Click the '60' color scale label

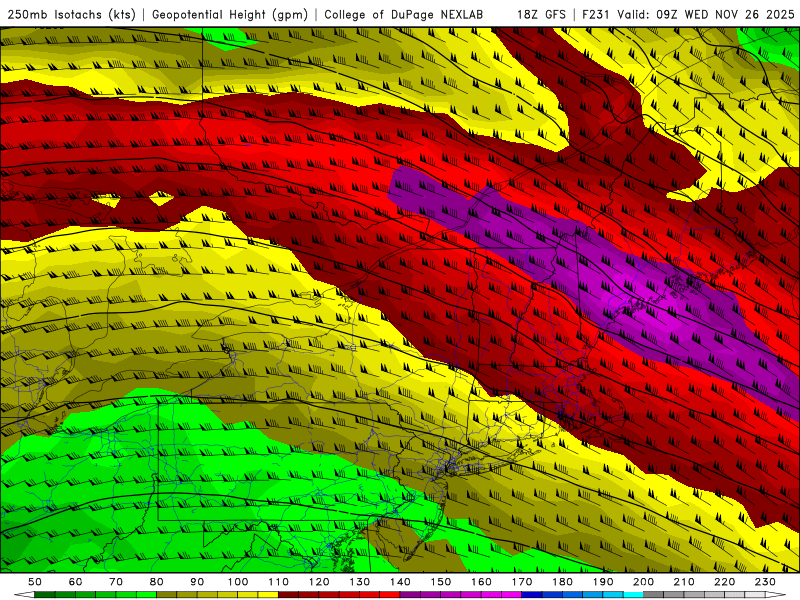point(75,582)
